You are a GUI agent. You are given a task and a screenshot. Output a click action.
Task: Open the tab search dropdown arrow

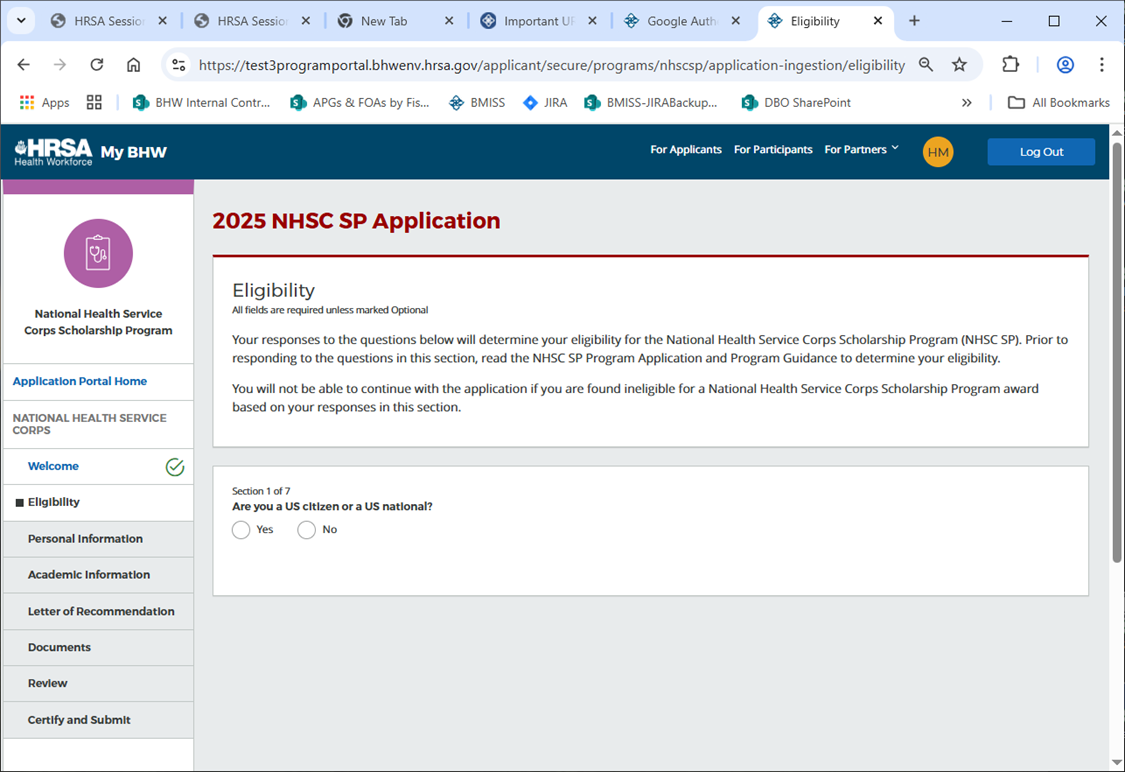[21, 21]
